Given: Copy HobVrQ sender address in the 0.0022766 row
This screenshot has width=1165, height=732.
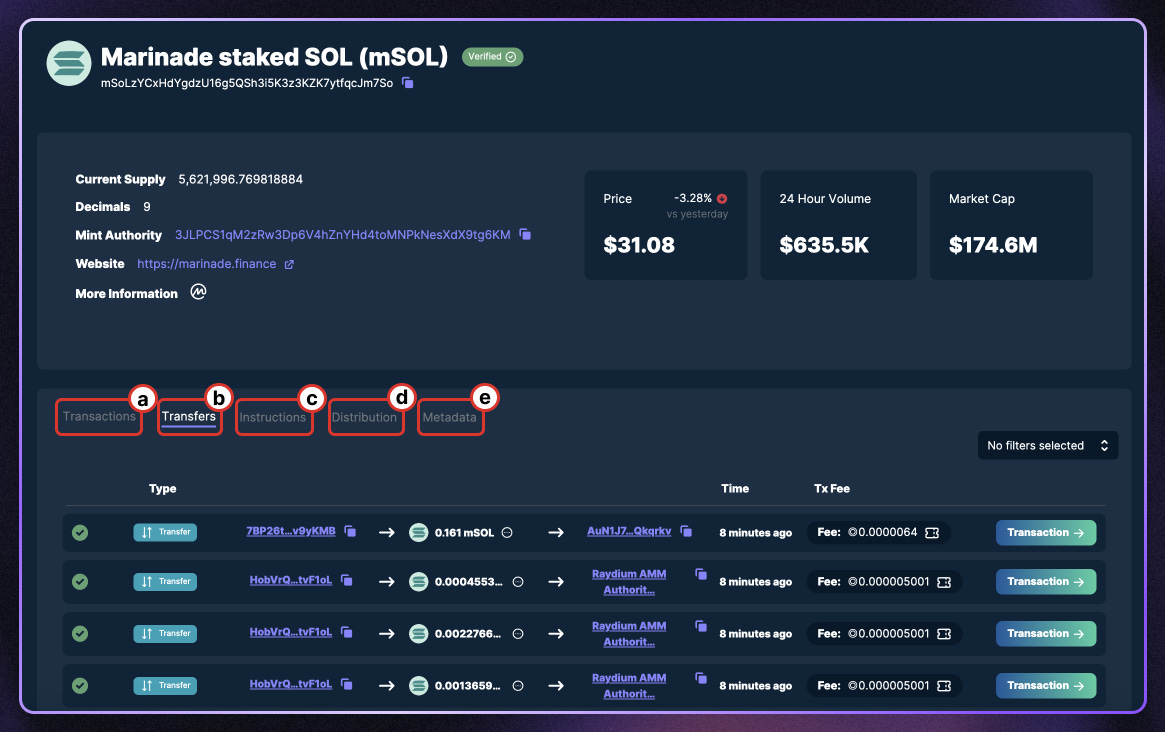Looking at the screenshot, I should point(346,632).
